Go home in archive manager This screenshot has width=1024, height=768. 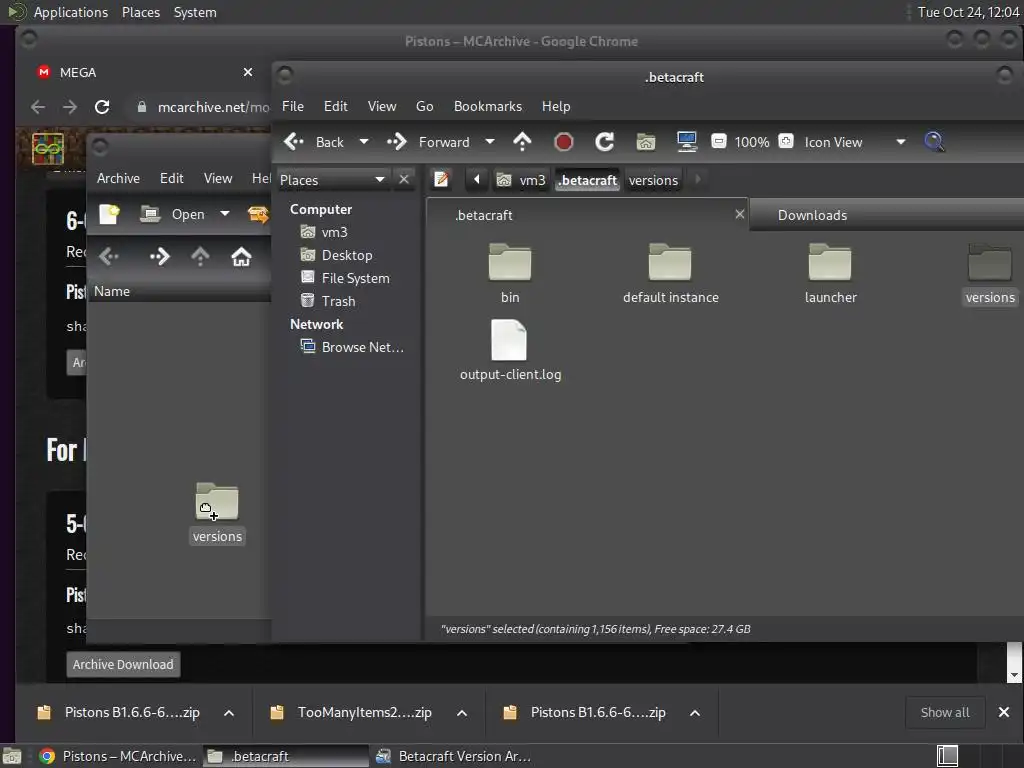(x=241, y=257)
